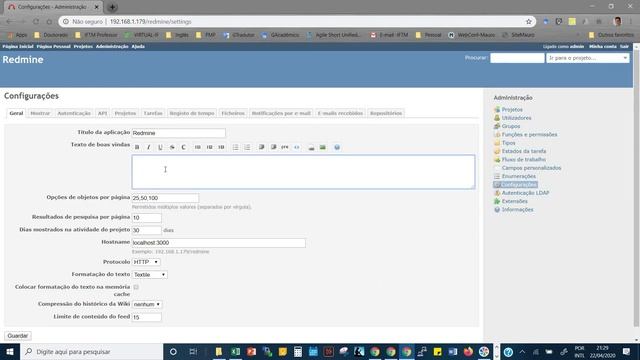Switch to the Autenticação settings tab

74,113
